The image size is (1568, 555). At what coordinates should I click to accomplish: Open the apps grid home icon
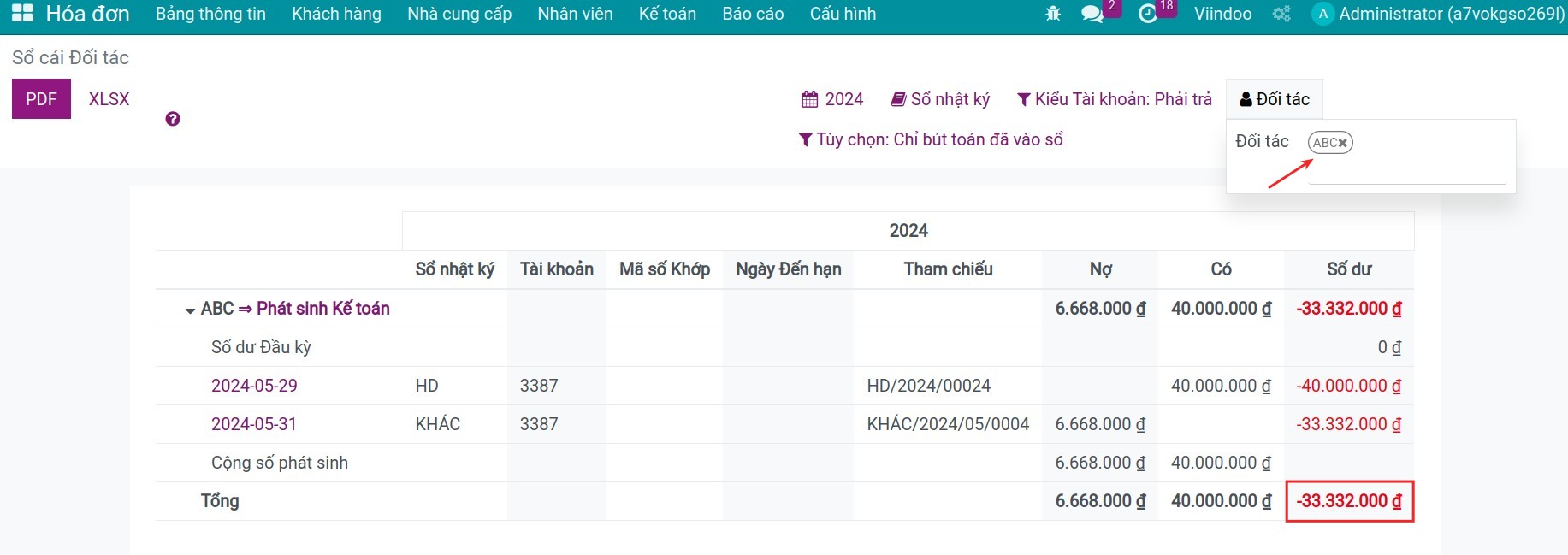(22, 14)
